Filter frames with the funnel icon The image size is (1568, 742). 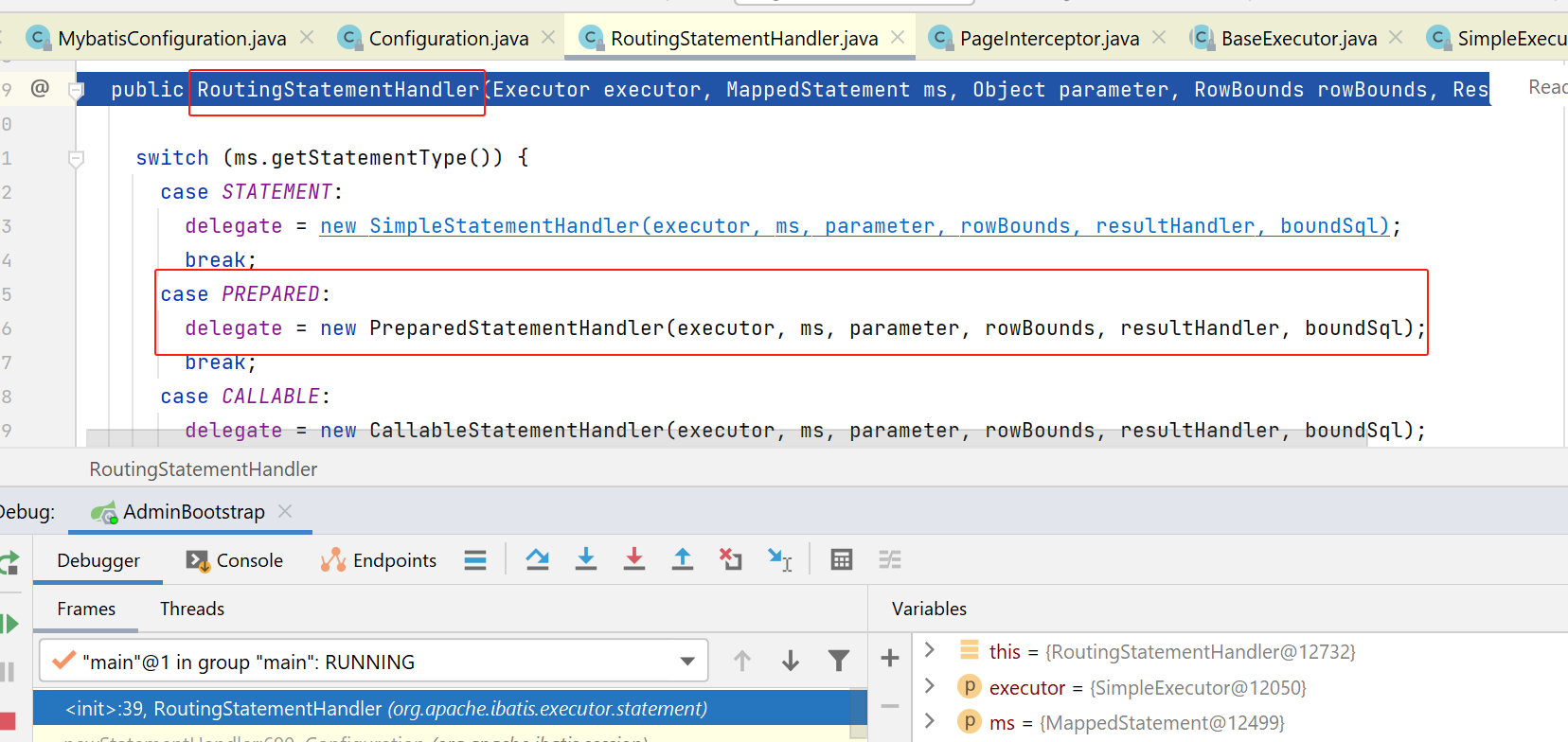point(838,661)
